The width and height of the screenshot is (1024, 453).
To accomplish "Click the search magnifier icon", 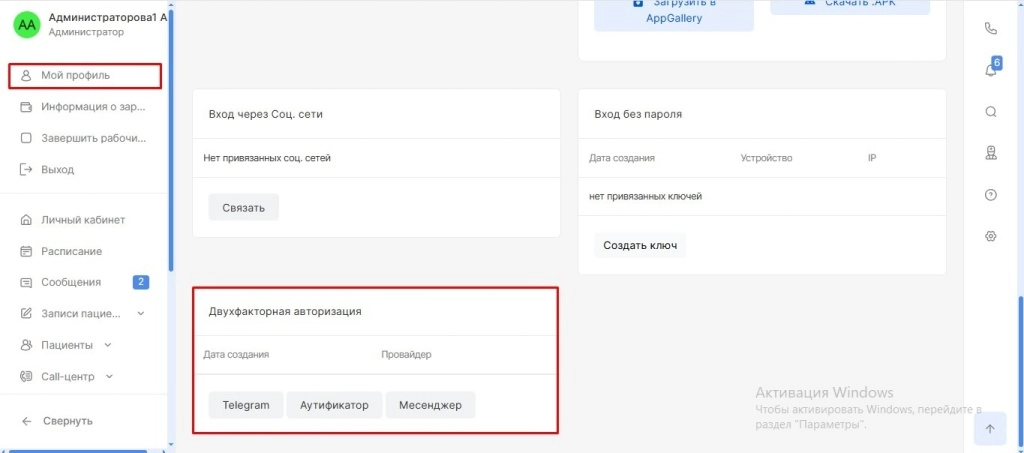I will (991, 112).
